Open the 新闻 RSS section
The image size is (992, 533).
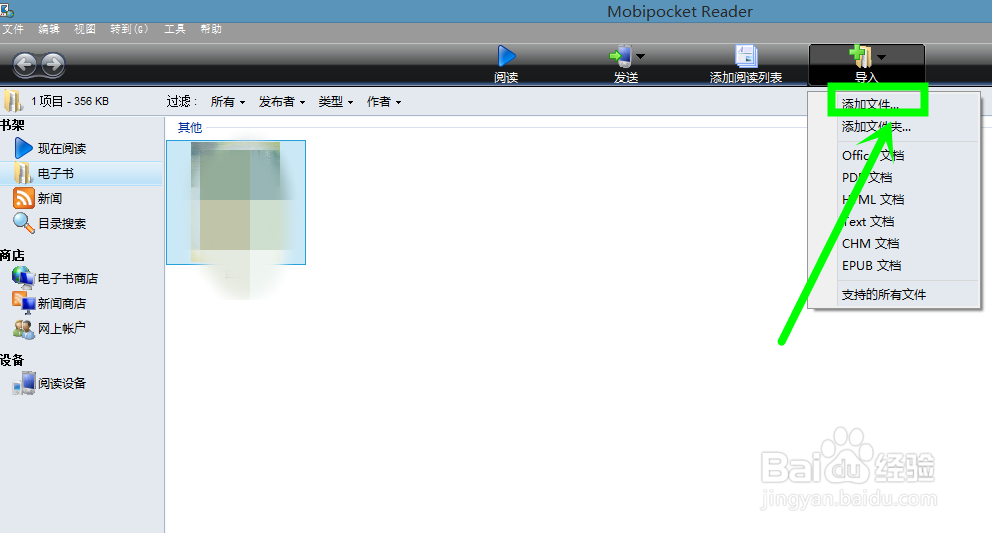pos(49,199)
